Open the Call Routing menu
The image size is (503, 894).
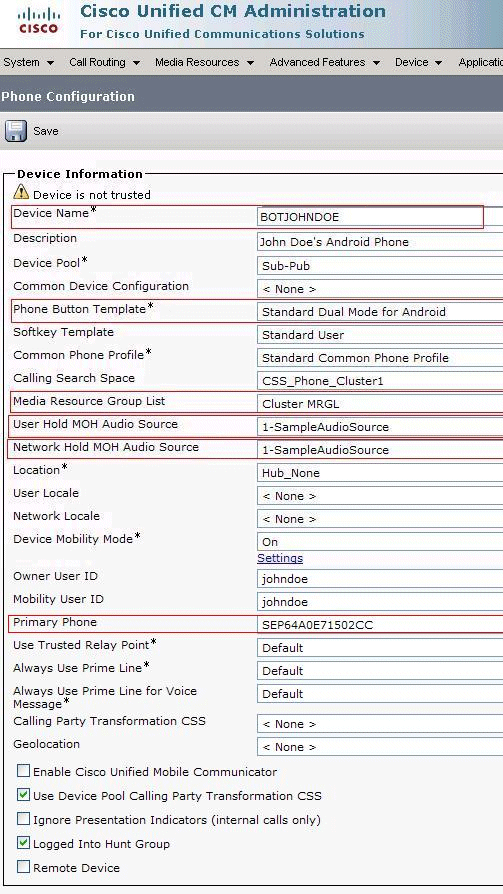(104, 62)
